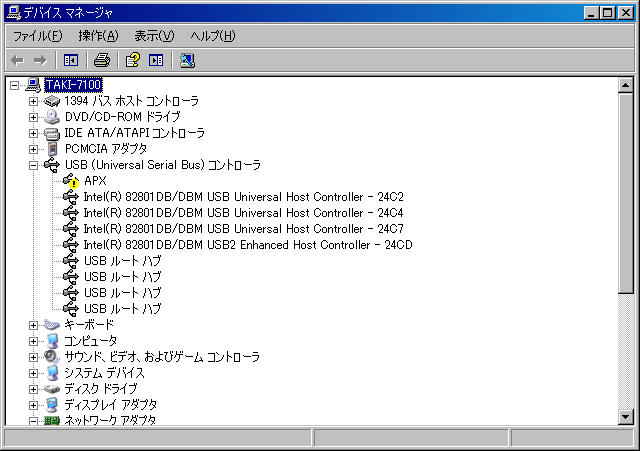Viewport: 640px width, 451px height.
Task: Click the icon of the 24C2 host controller
Action: (x=71, y=197)
